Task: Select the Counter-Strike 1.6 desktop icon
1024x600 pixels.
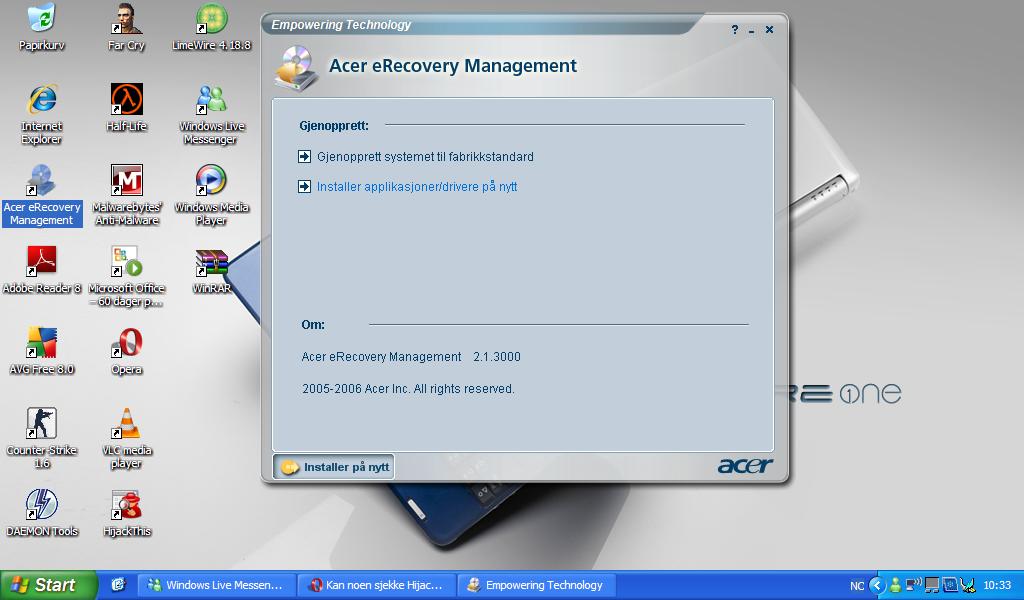Action: (41, 438)
